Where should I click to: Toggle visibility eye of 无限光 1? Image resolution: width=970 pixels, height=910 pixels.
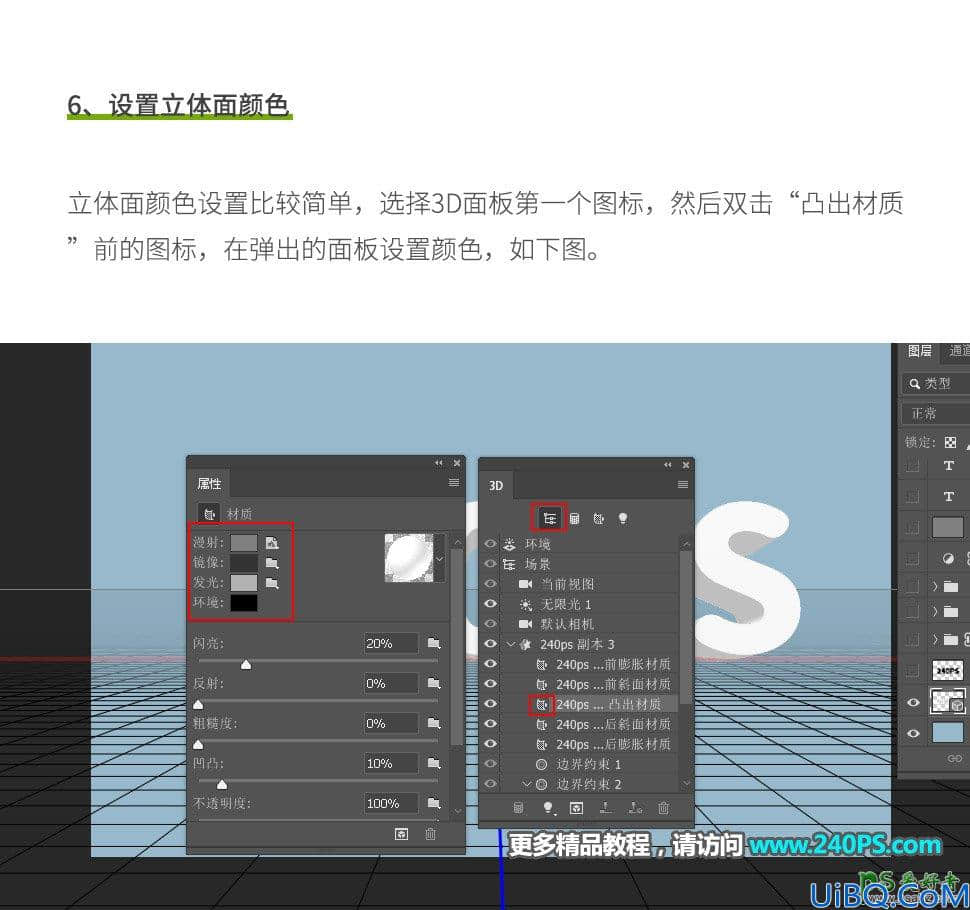coord(491,604)
